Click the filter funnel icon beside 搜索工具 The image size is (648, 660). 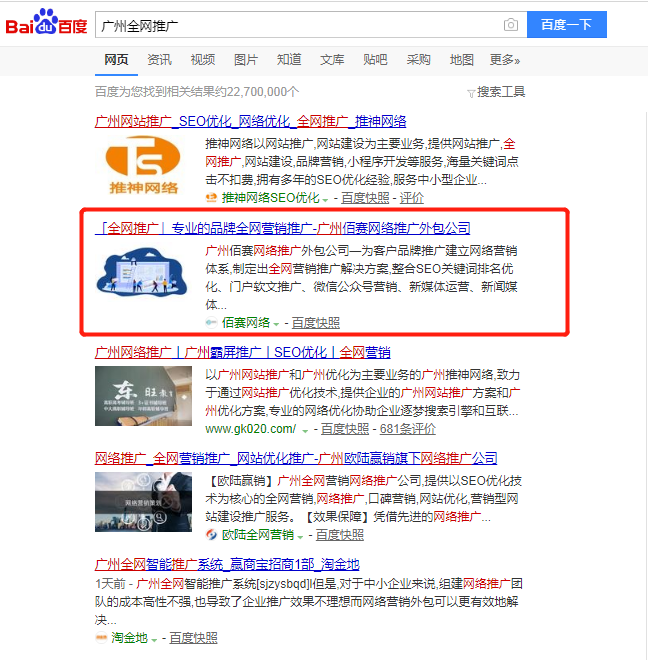pos(471,93)
